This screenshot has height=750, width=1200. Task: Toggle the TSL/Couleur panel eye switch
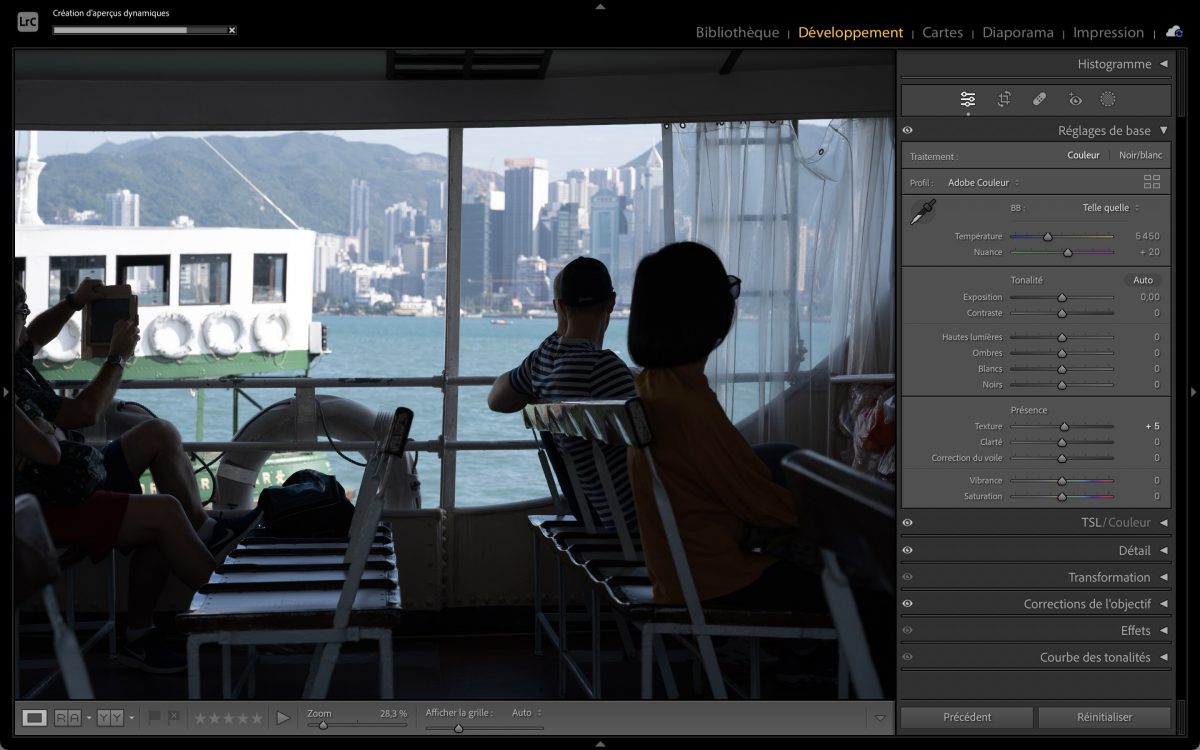(x=907, y=523)
